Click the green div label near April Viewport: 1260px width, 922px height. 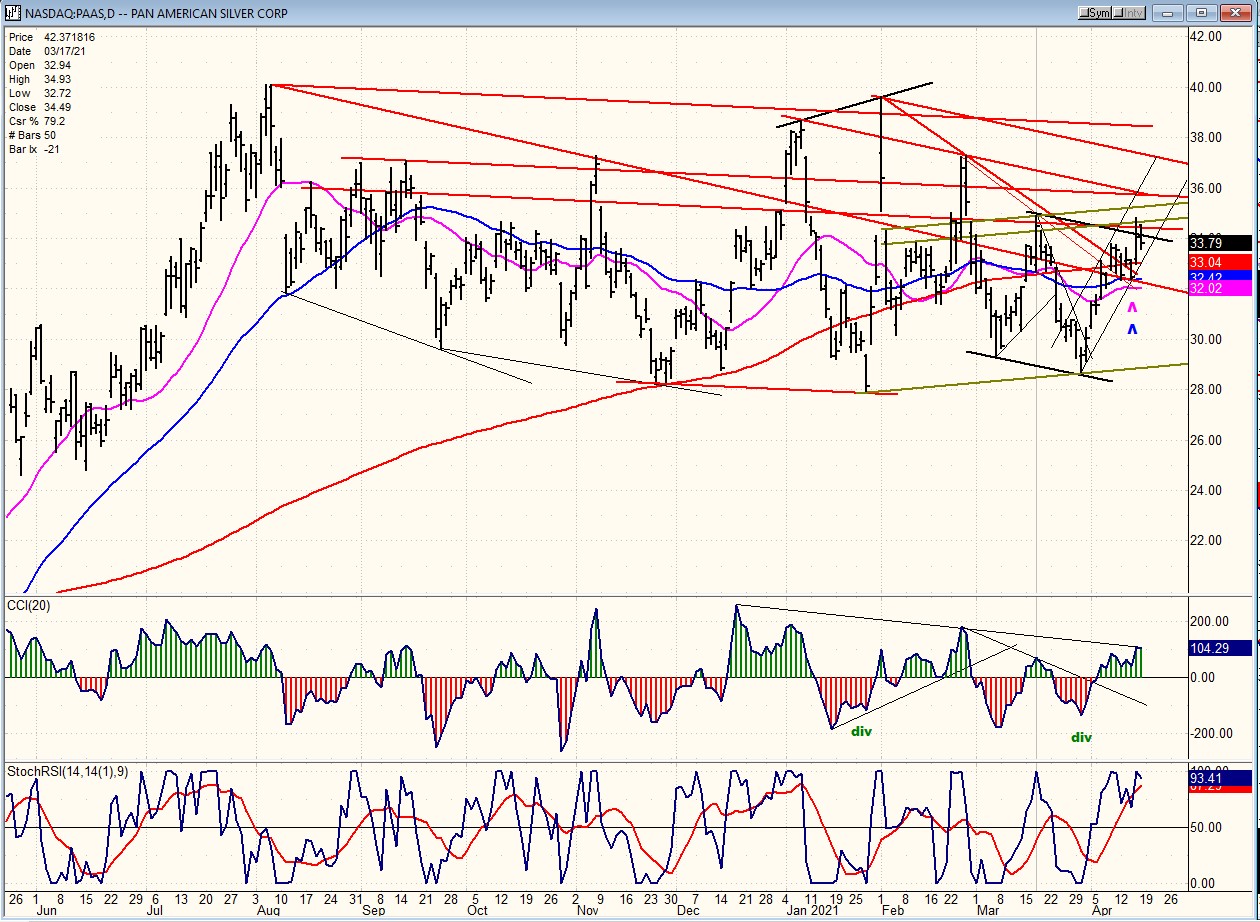coord(1081,738)
